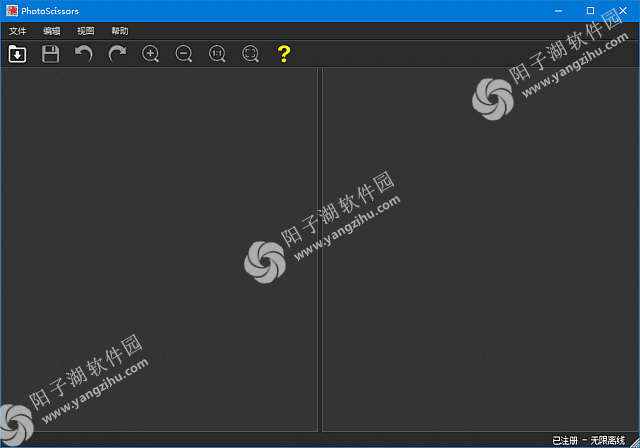The image size is (640, 448).
Task: Minimize the PhotoScissors window
Action: click(x=558, y=11)
